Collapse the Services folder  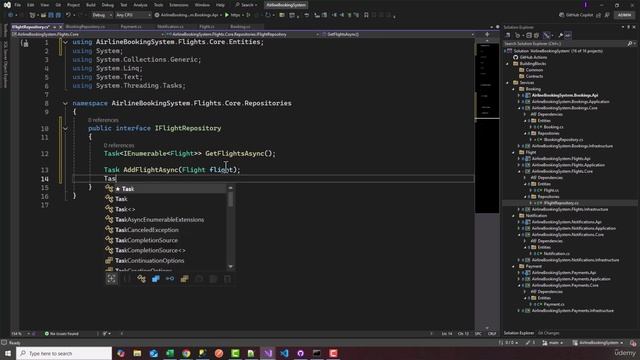click(x=508, y=83)
